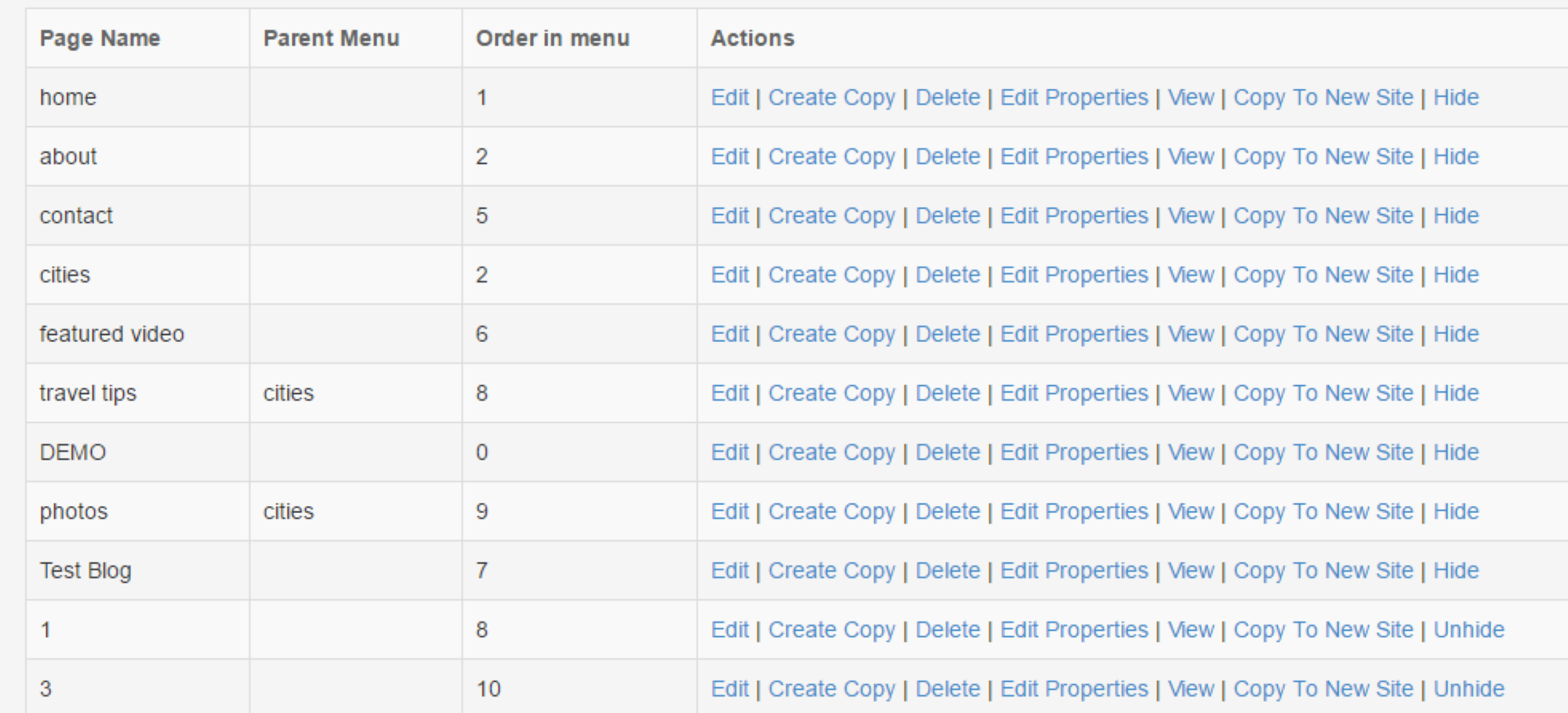Unhide the page named 3
This screenshot has height=713, width=1568.
1468,689
